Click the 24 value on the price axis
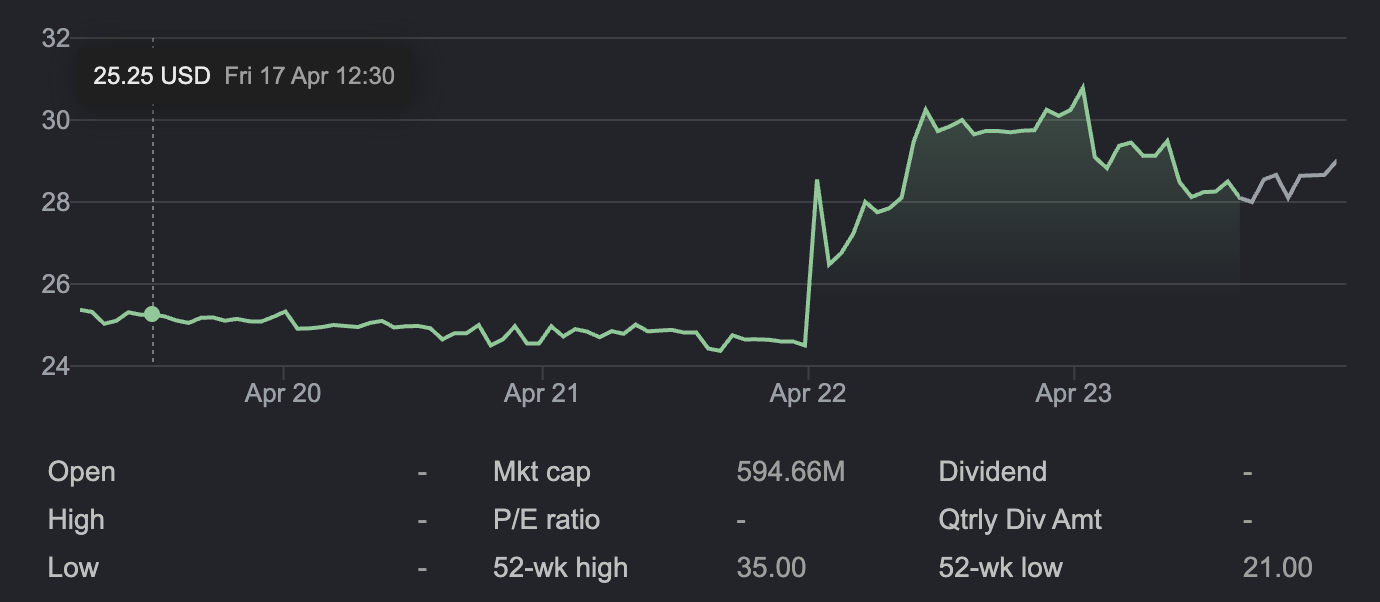 click(x=55, y=367)
